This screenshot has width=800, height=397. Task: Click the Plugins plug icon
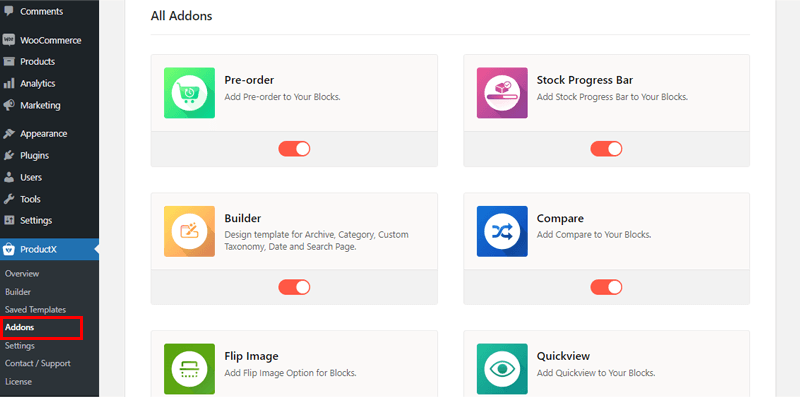coord(9,156)
